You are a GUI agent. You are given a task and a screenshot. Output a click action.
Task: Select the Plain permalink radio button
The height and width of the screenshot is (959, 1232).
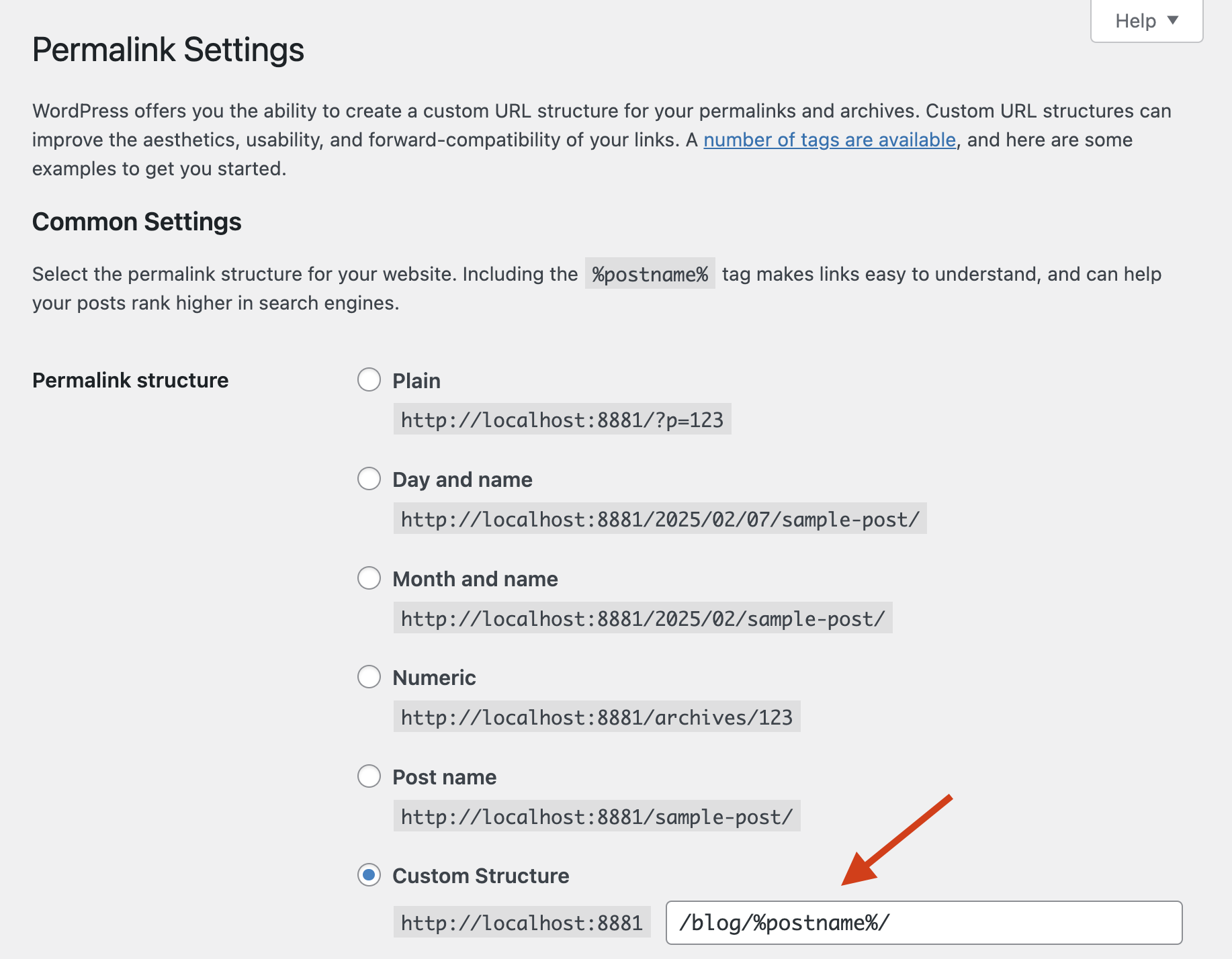369,379
